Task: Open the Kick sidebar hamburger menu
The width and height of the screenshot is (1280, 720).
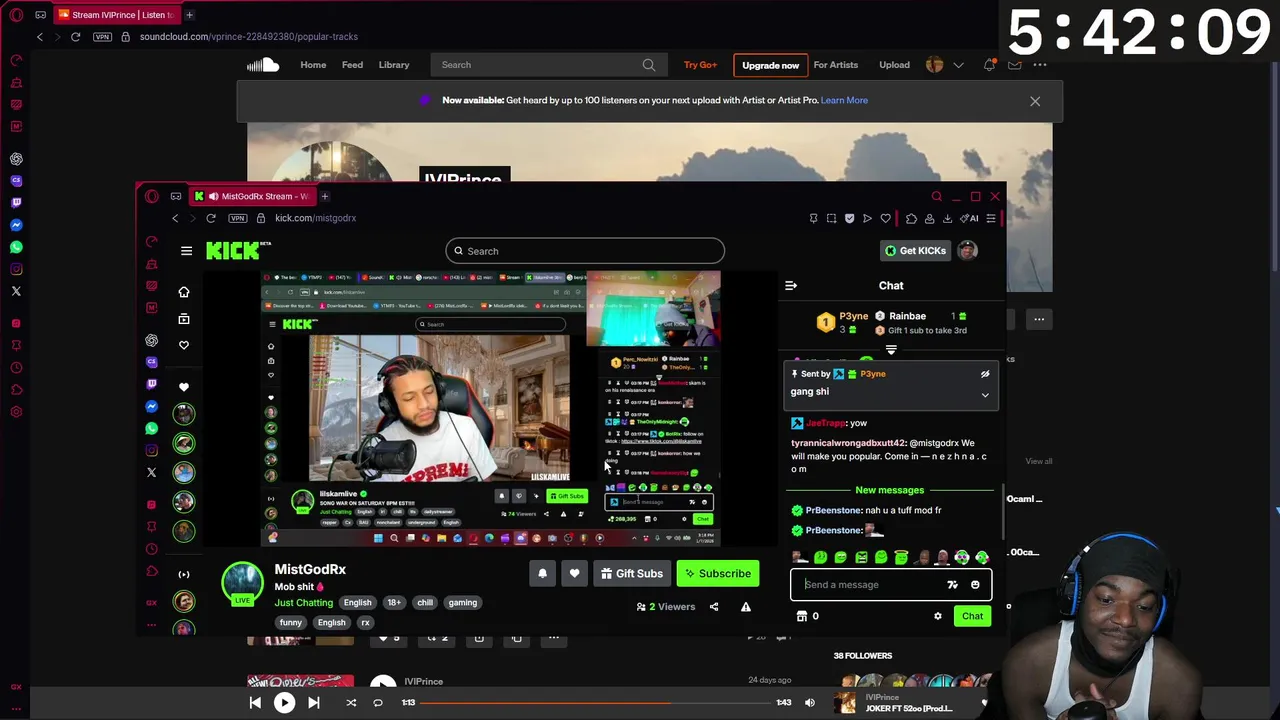Action: tap(186, 251)
